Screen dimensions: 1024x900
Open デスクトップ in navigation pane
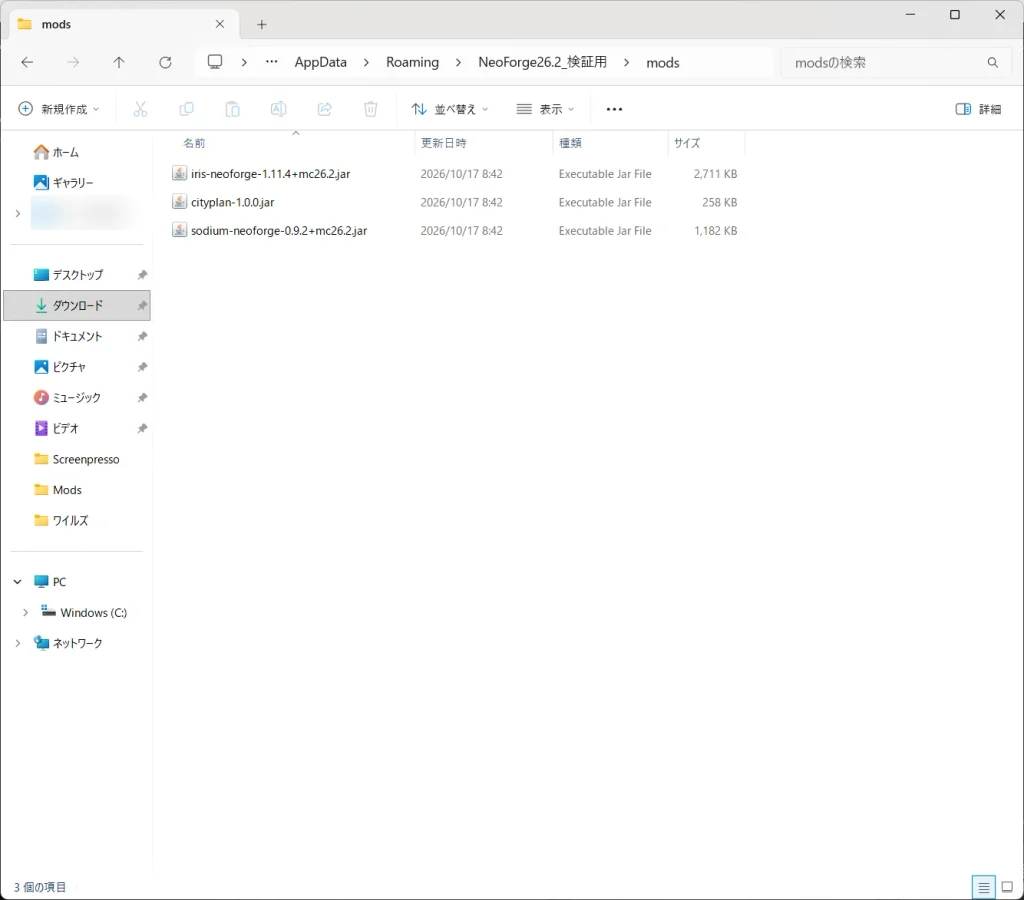(x=77, y=275)
